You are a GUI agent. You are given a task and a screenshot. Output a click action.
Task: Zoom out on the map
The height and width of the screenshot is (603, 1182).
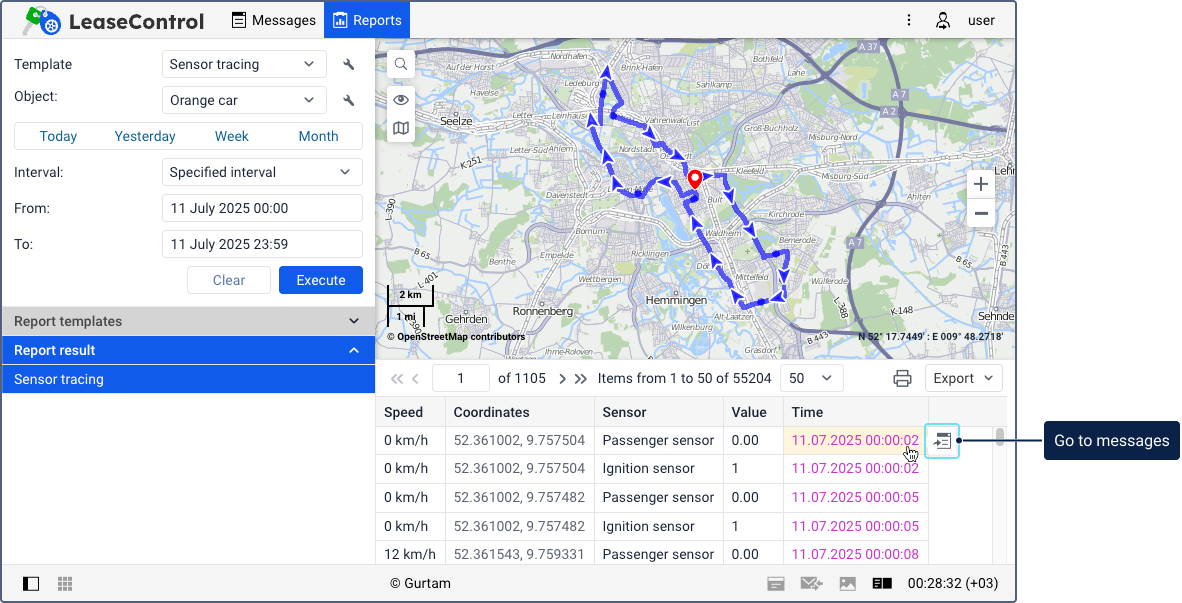981,214
